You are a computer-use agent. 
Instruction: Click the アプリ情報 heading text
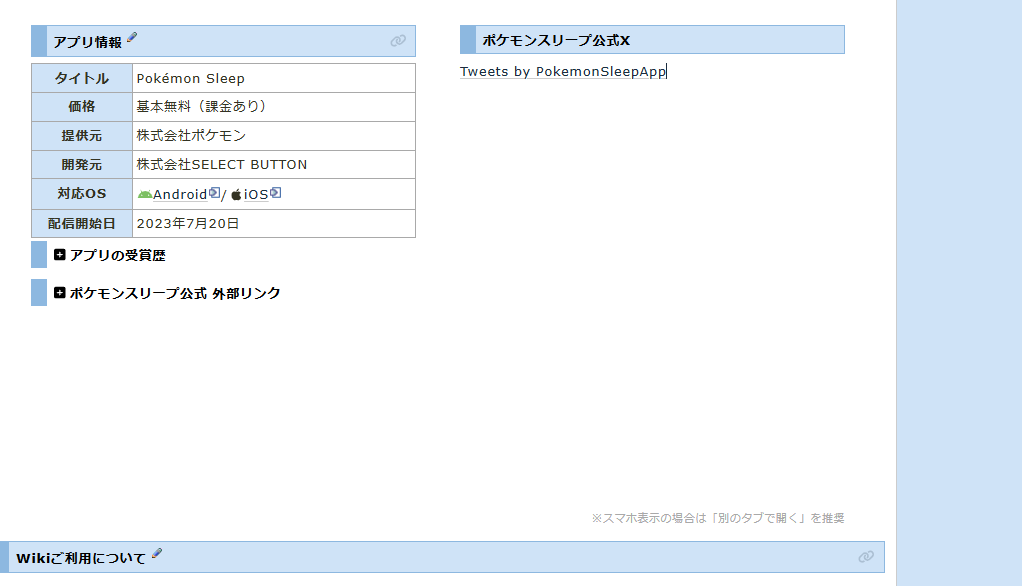coord(87,42)
